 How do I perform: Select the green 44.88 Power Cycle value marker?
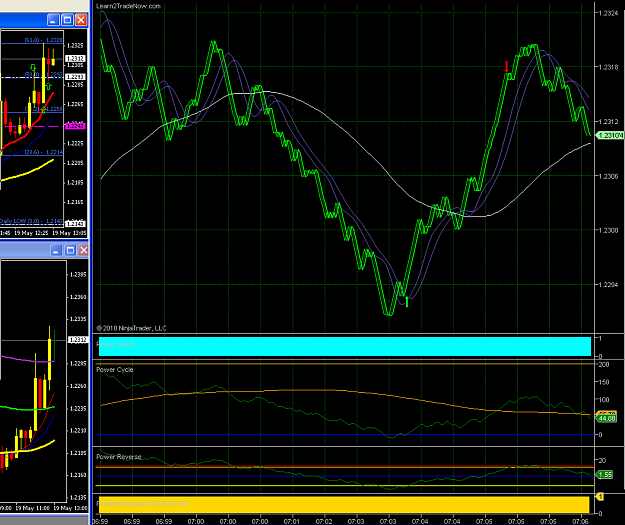coord(607,419)
